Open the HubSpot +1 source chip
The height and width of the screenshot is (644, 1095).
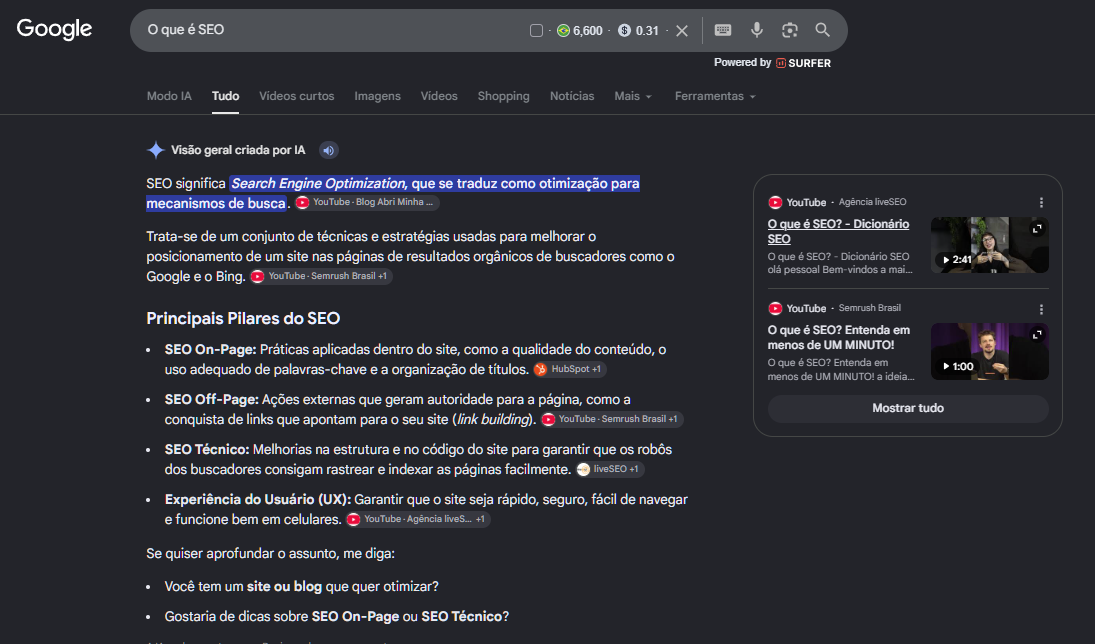pyautogui.click(x=569, y=369)
